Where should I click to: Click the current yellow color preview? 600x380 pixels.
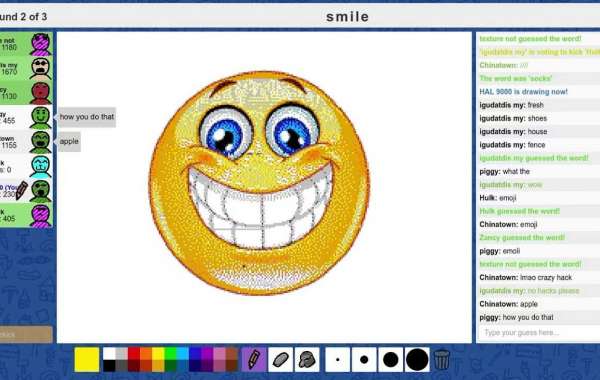[x=87, y=359]
